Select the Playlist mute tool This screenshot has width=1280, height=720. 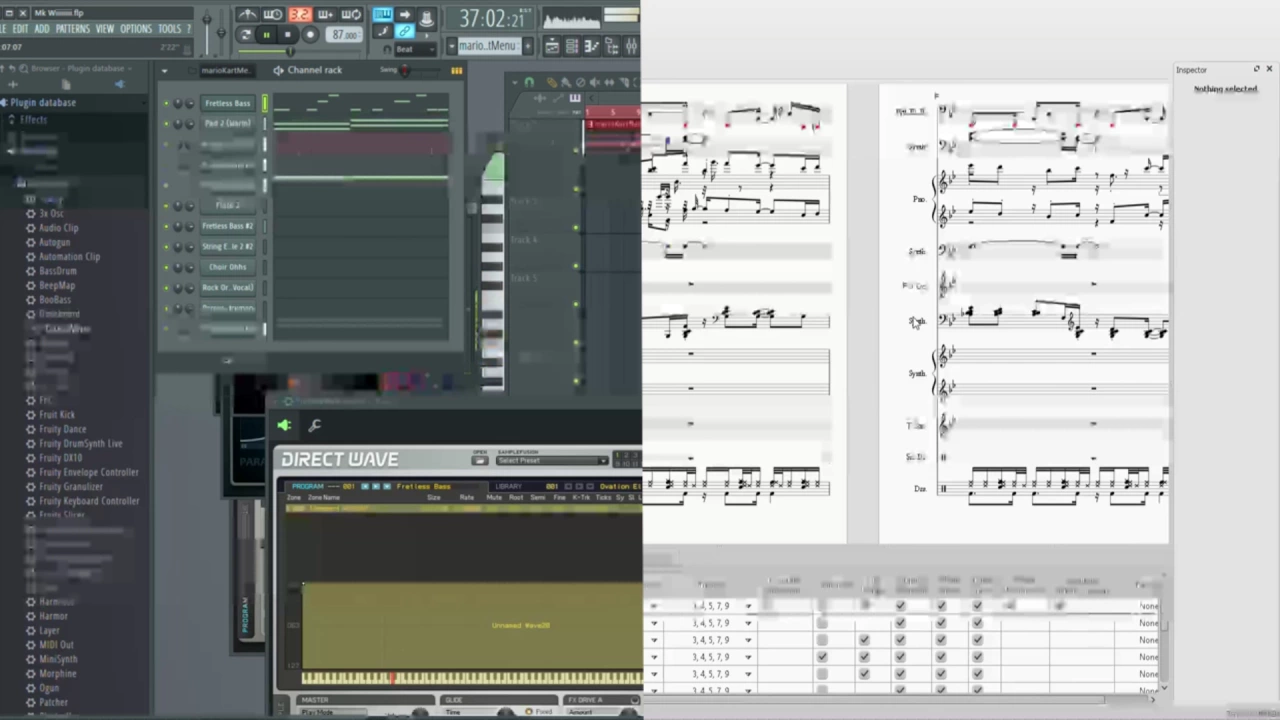coord(594,82)
